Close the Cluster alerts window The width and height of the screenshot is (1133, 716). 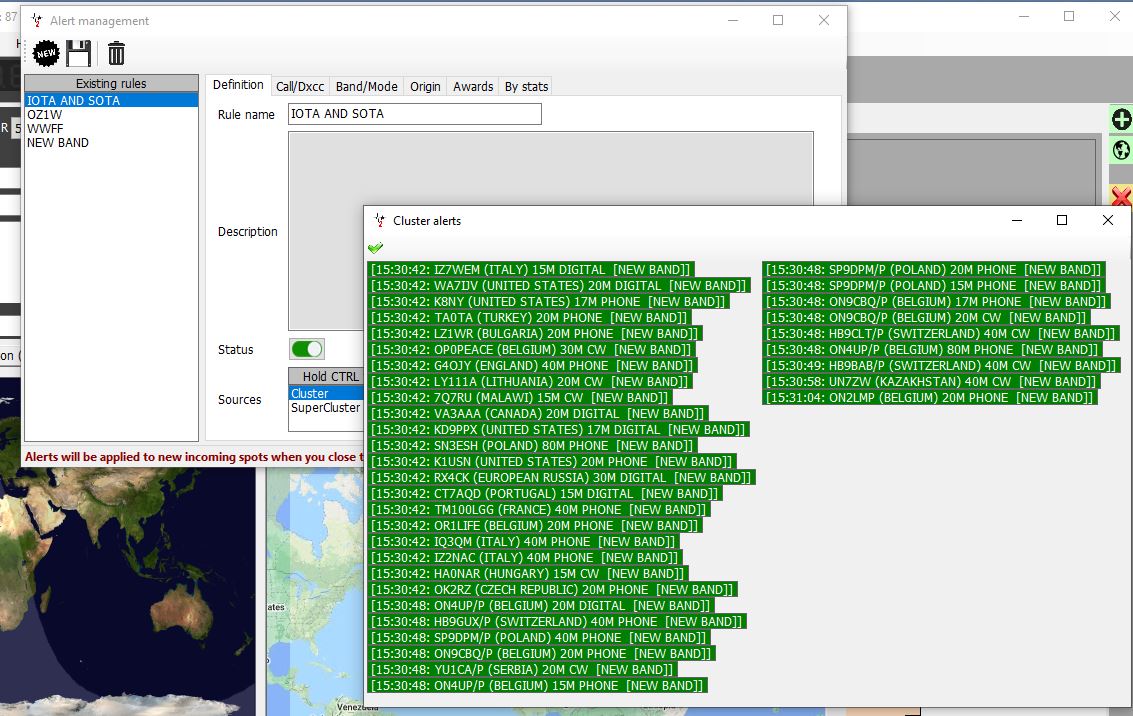click(x=1108, y=220)
